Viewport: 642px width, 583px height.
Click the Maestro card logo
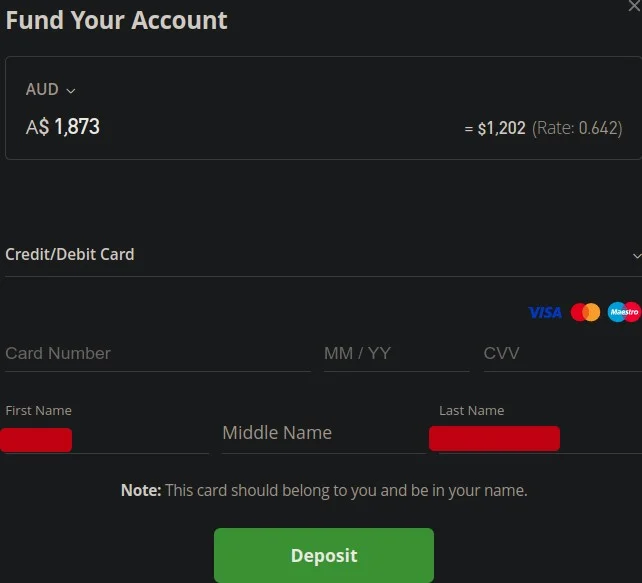click(624, 312)
